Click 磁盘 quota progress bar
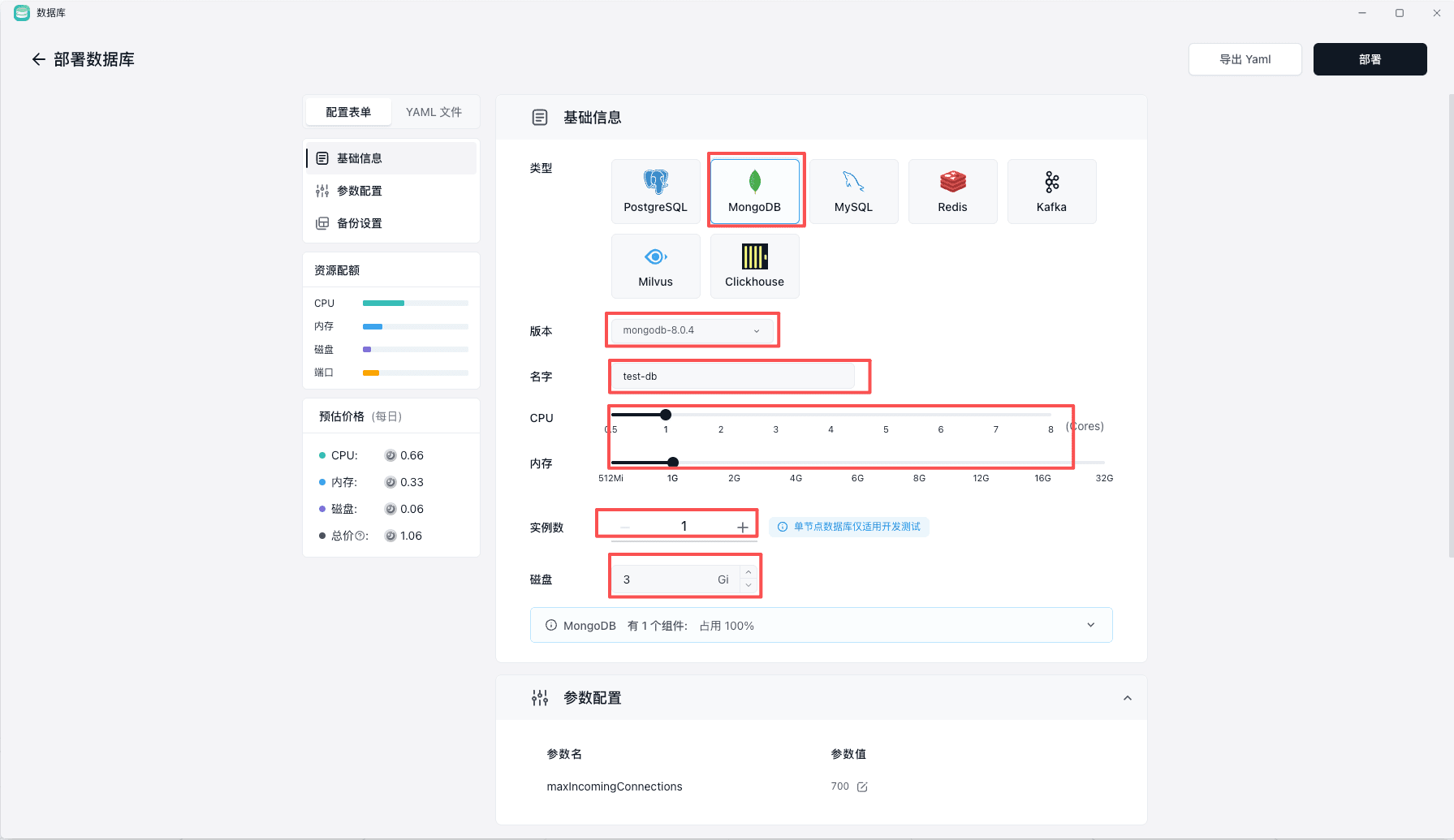 pos(416,350)
